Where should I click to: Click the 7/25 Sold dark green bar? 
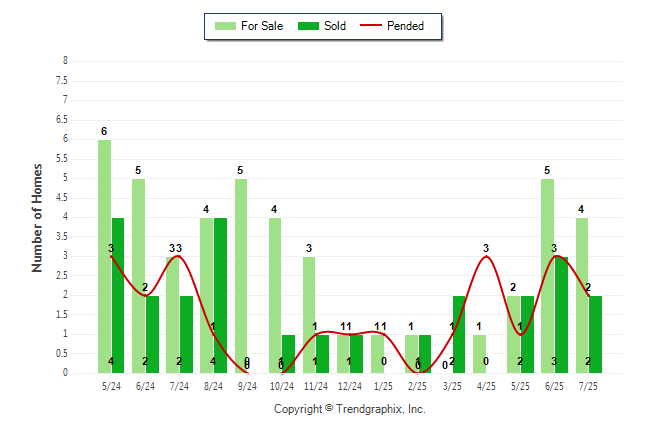coord(595,334)
